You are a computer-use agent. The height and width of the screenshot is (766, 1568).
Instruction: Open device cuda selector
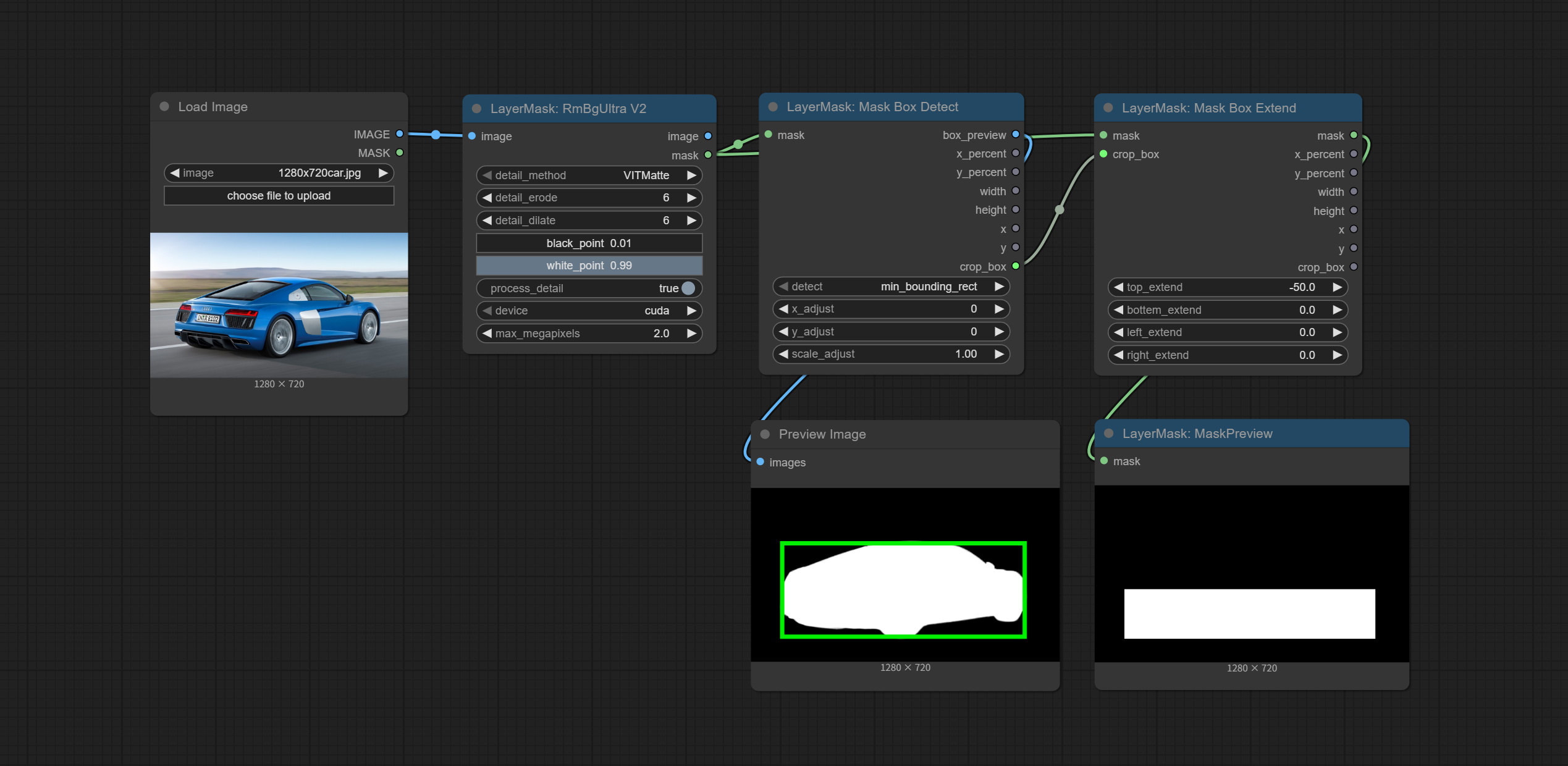[x=589, y=311]
